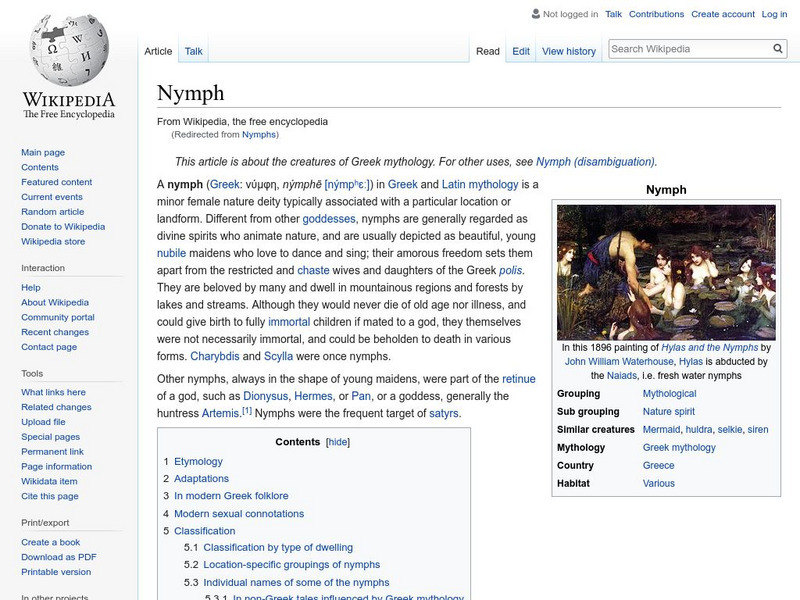
Task: Go to Main page in sidebar
Action: click(43, 152)
